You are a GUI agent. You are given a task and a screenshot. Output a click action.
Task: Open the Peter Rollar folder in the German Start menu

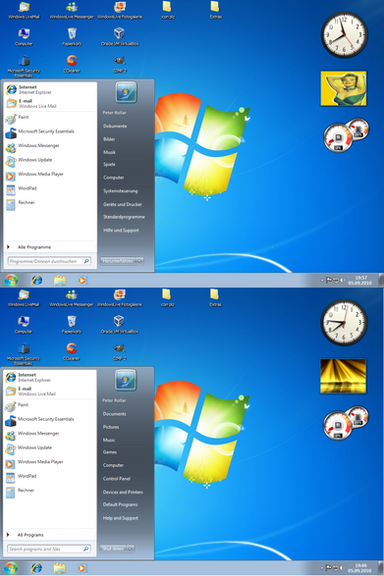point(114,113)
